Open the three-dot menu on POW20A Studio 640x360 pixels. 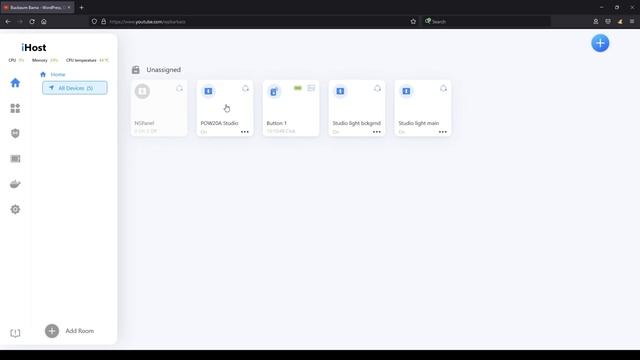click(244, 132)
